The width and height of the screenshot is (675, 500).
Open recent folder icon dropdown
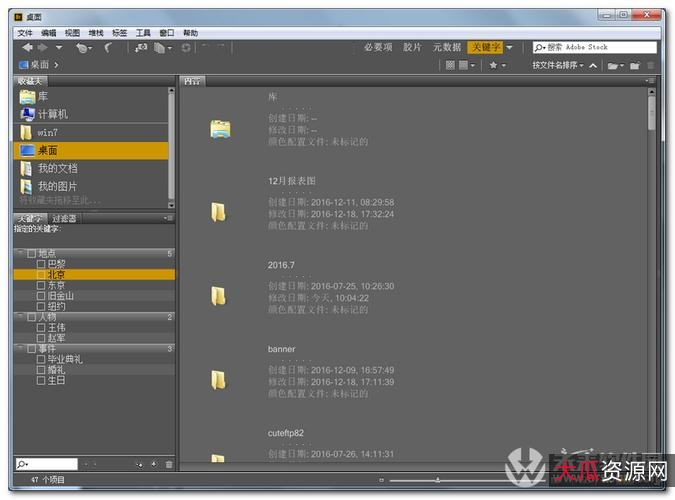click(615, 65)
